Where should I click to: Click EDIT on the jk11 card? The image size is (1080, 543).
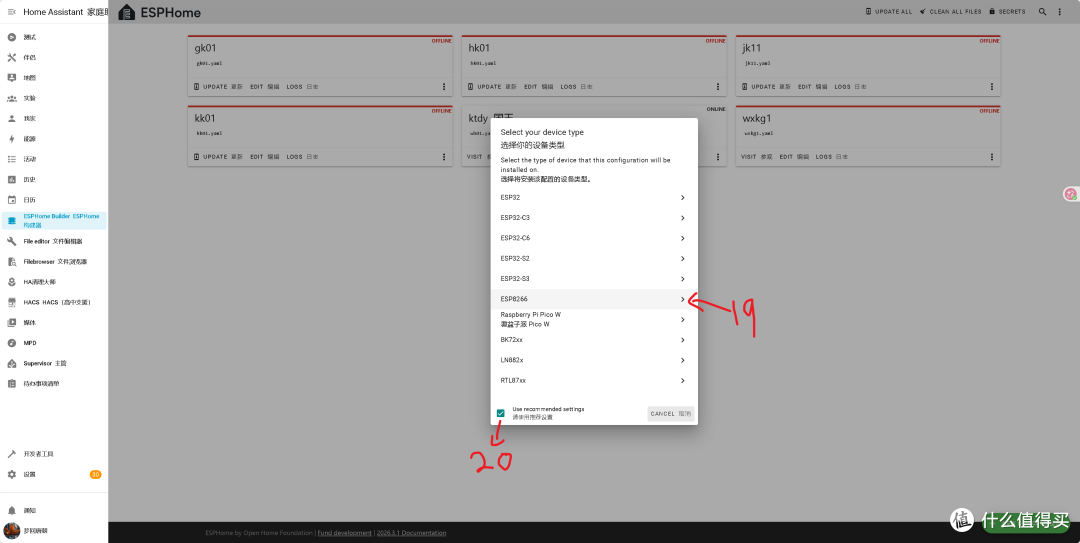point(813,87)
